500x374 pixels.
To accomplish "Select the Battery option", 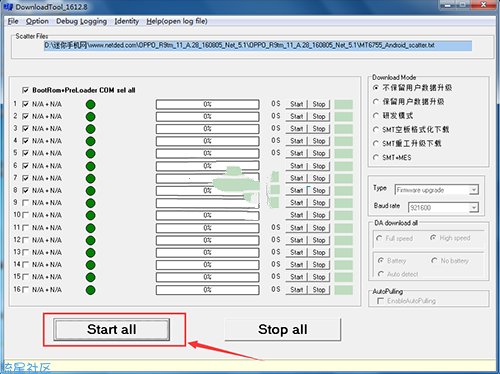I will click(x=381, y=260).
